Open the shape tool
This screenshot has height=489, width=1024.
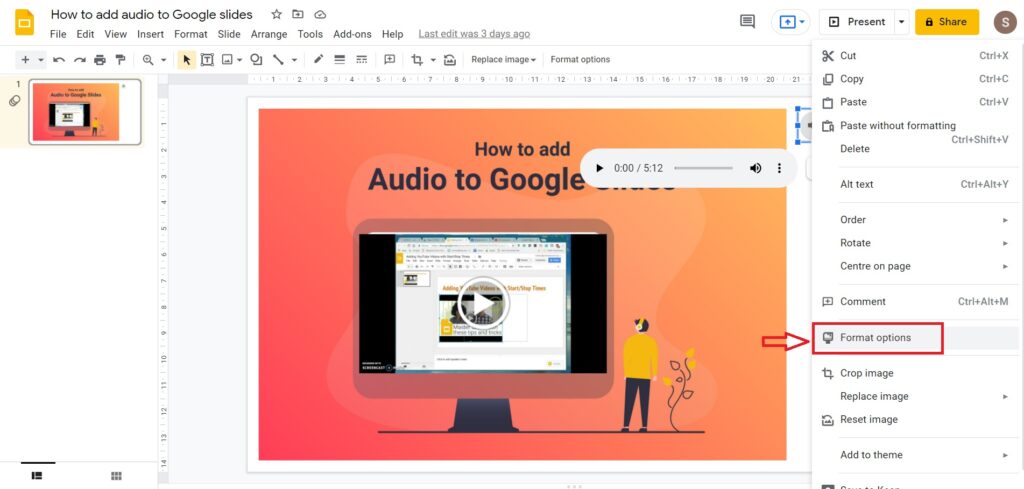[x=257, y=59]
